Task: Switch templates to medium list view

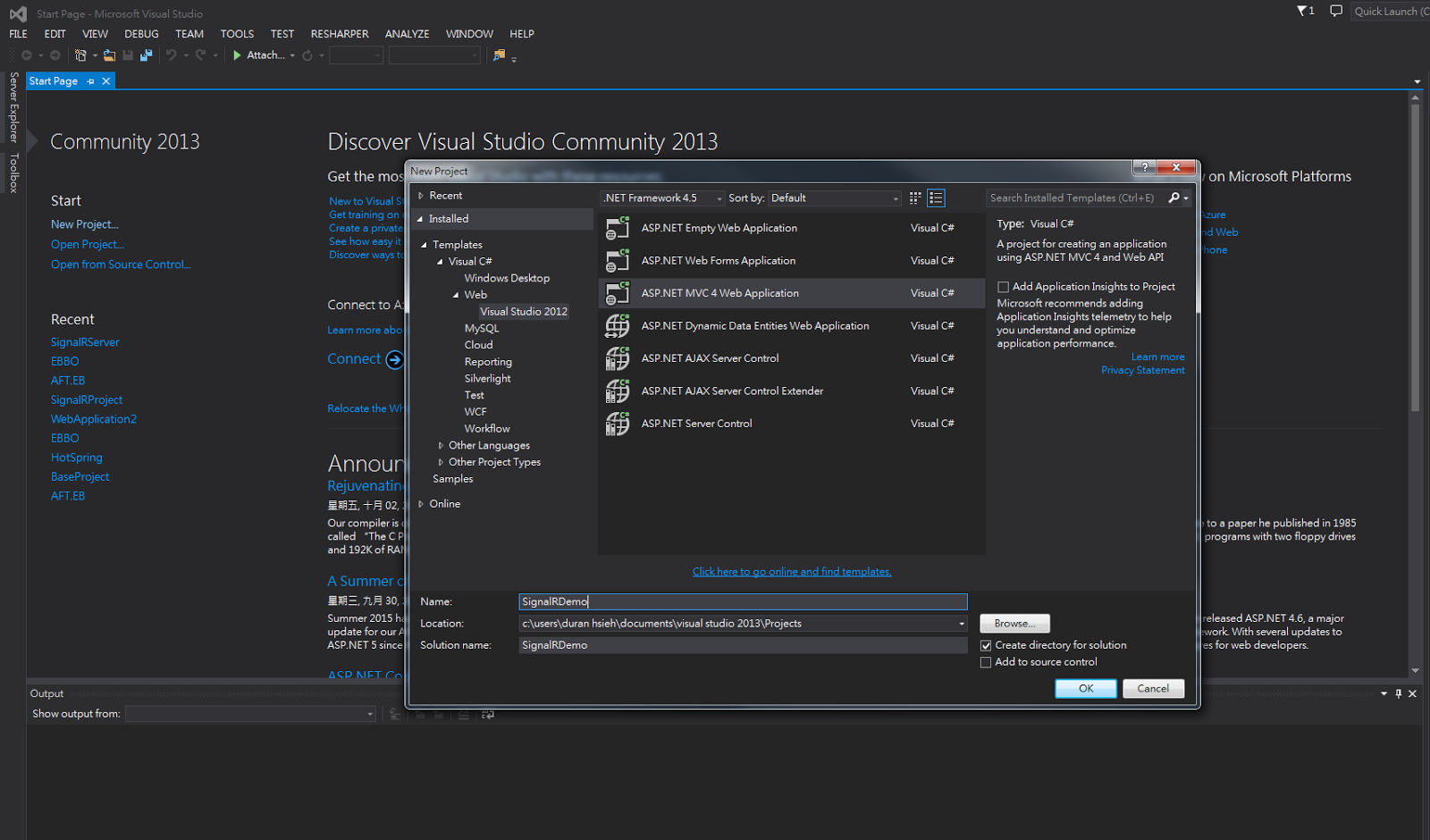Action: pyautogui.click(x=936, y=198)
